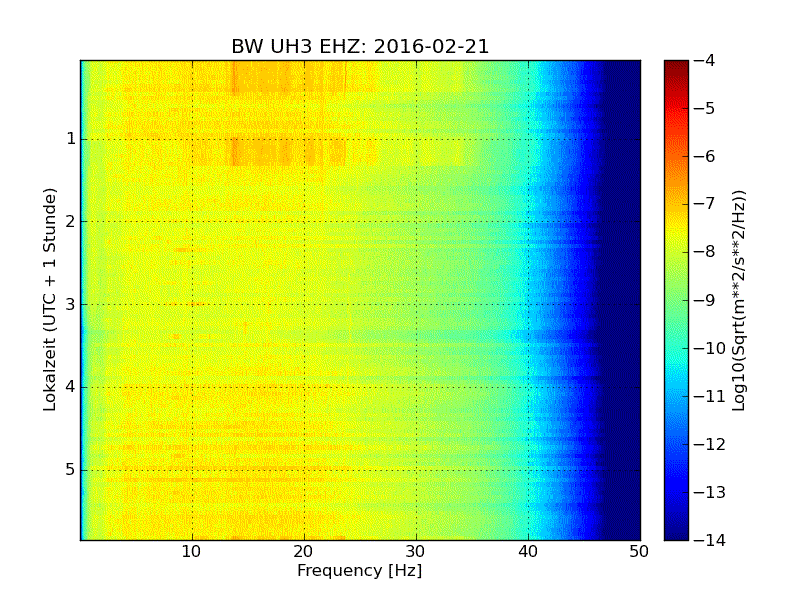This screenshot has width=800, height=600.
Task: Click the y-axis tick label 4
Action: [x=71, y=387]
